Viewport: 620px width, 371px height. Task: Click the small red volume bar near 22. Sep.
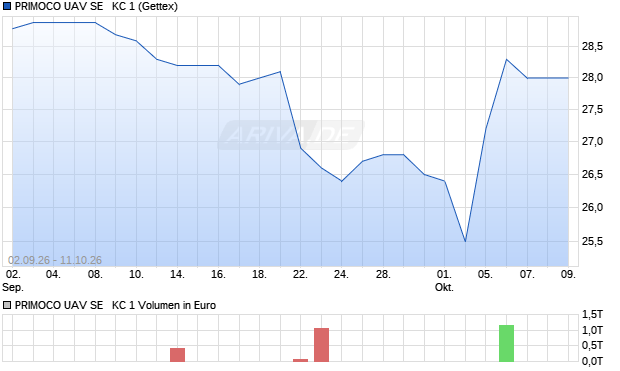coord(301,360)
